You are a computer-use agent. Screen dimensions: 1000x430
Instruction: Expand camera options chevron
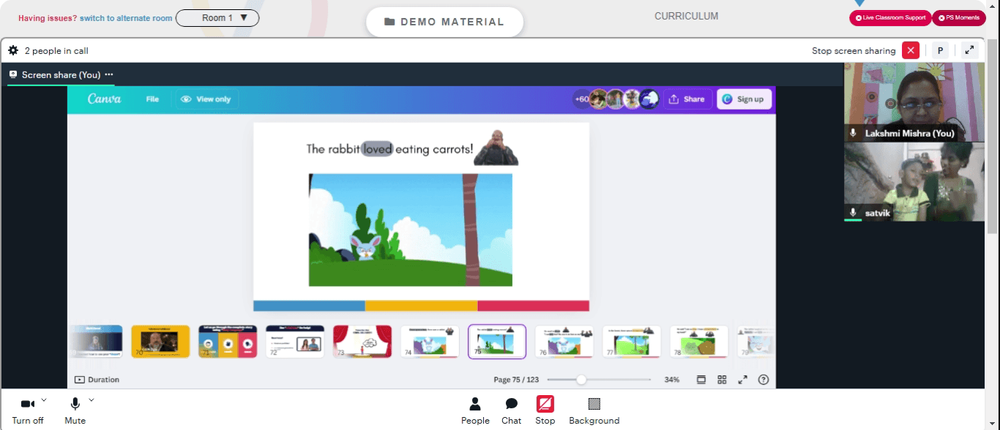coord(44,400)
